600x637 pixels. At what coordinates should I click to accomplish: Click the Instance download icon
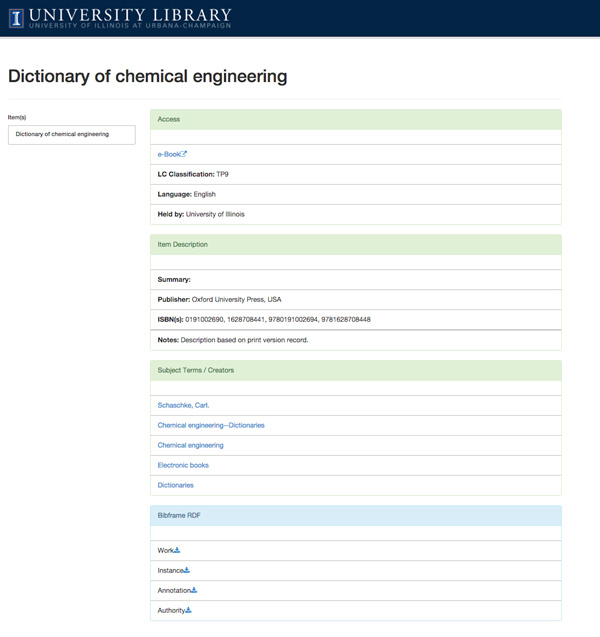pyautogui.click(x=187, y=570)
